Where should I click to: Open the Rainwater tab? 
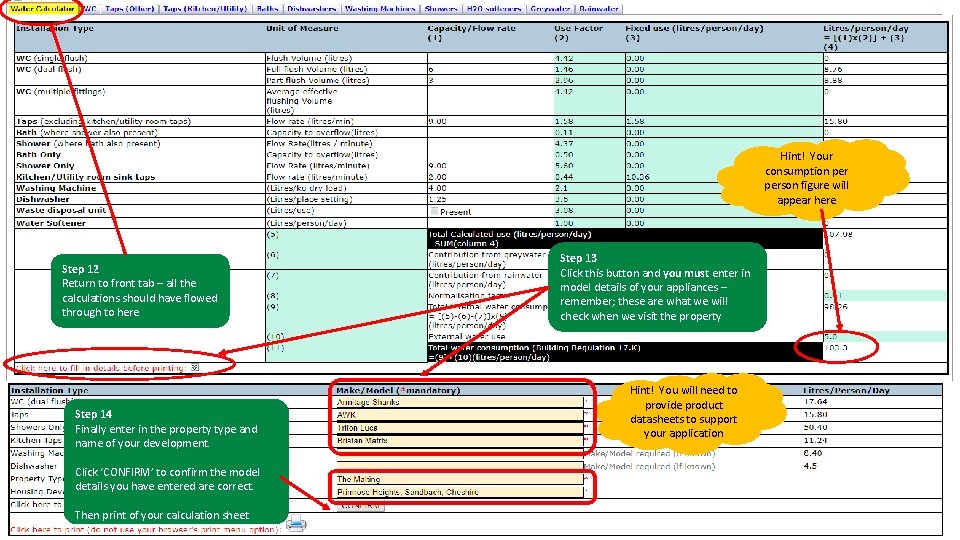coord(599,9)
